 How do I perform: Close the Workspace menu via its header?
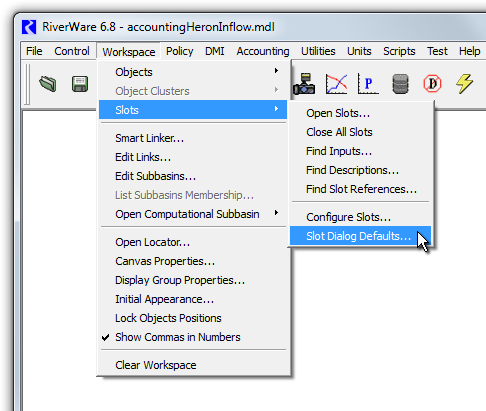pos(129,52)
